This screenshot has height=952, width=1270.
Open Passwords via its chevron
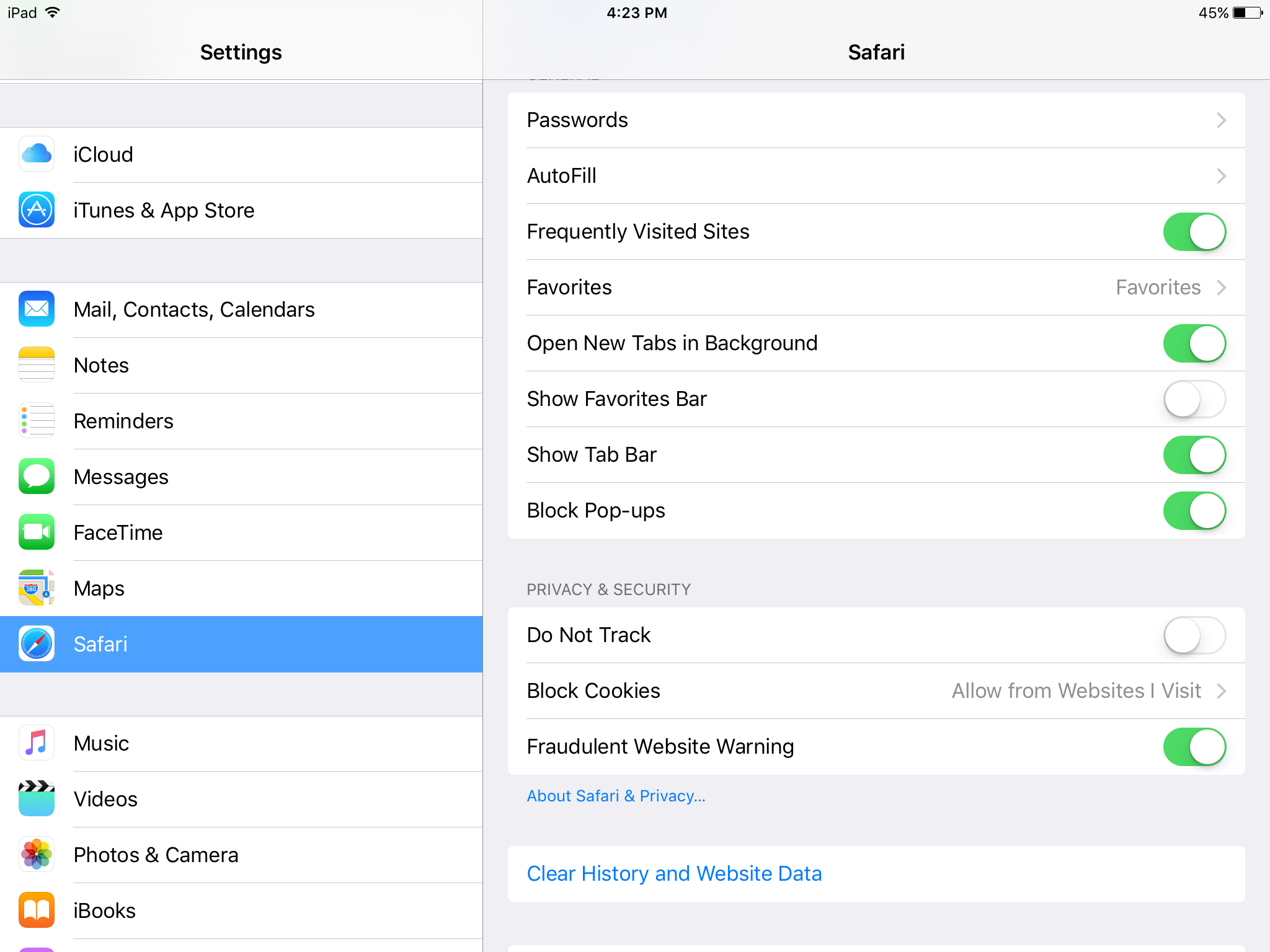(x=1221, y=120)
